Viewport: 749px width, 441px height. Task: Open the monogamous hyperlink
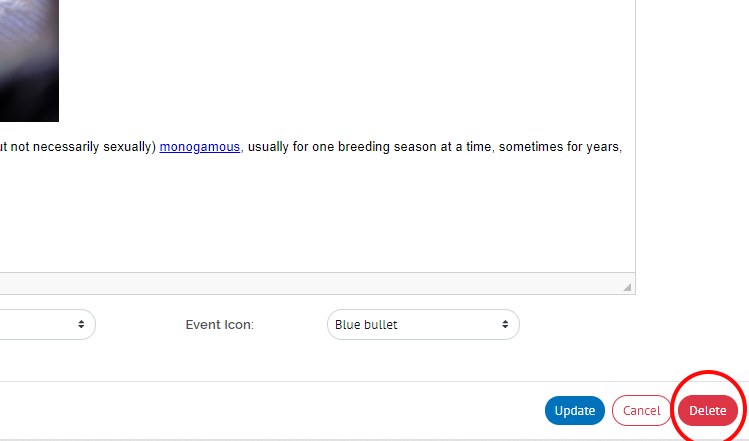coord(200,147)
